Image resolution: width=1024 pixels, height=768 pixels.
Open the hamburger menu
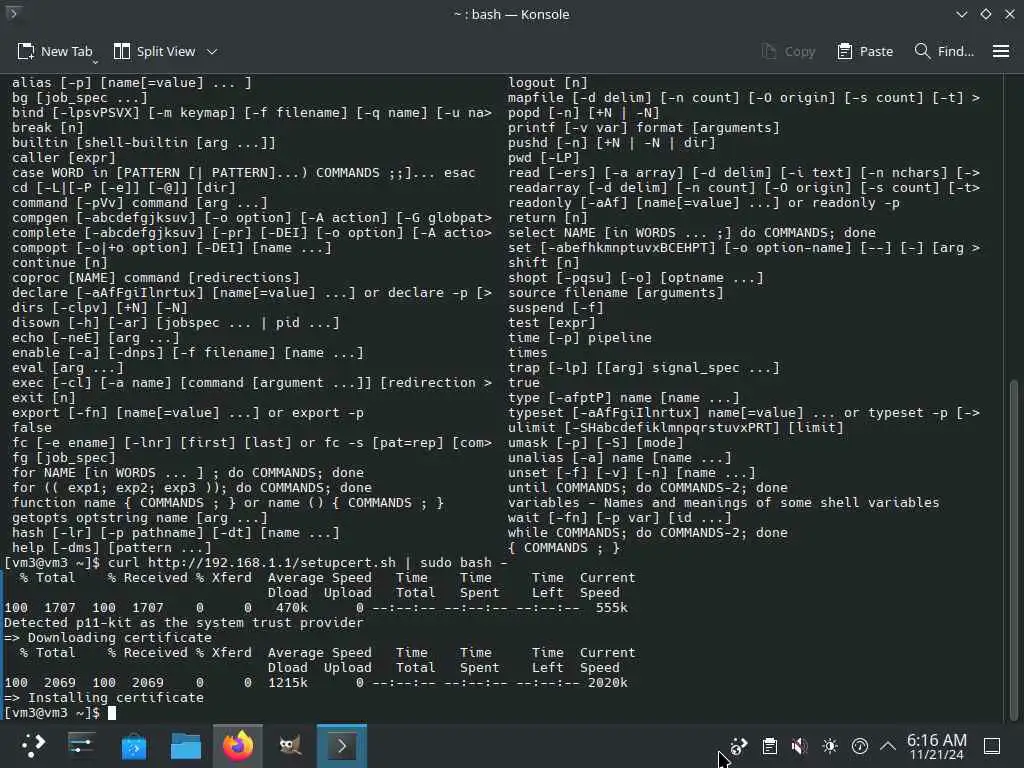point(1000,52)
